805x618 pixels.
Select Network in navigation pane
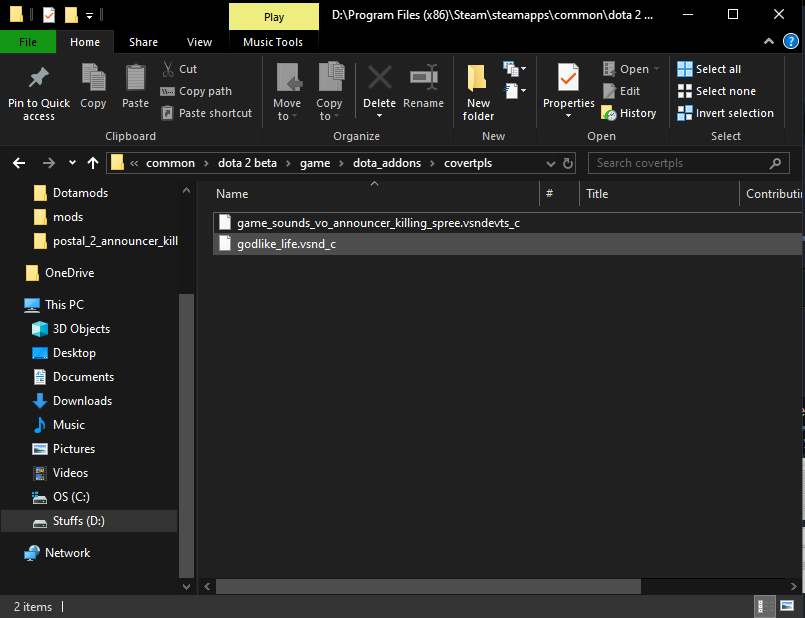coord(57,553)
